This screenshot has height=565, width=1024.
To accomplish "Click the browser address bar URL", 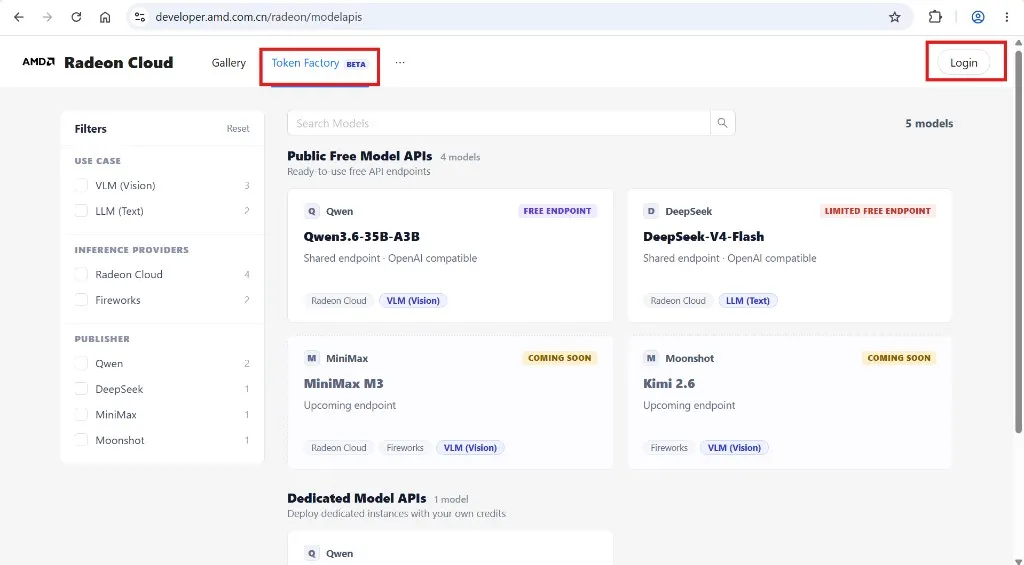I will tap(259, 17).
